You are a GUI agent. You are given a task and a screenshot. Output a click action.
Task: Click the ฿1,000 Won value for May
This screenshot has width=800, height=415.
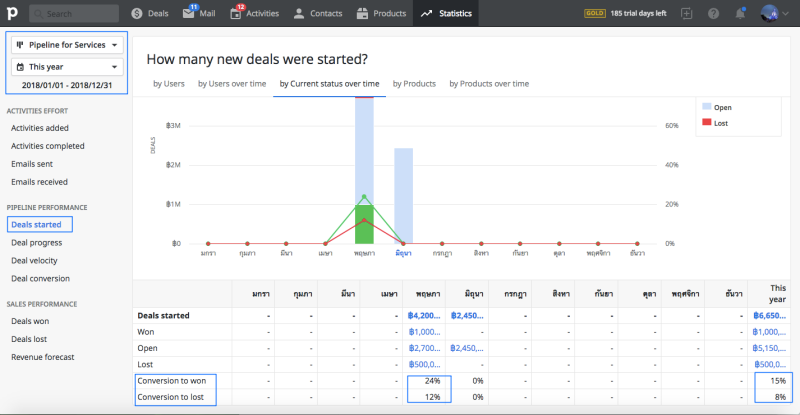(x=424, y=332)
